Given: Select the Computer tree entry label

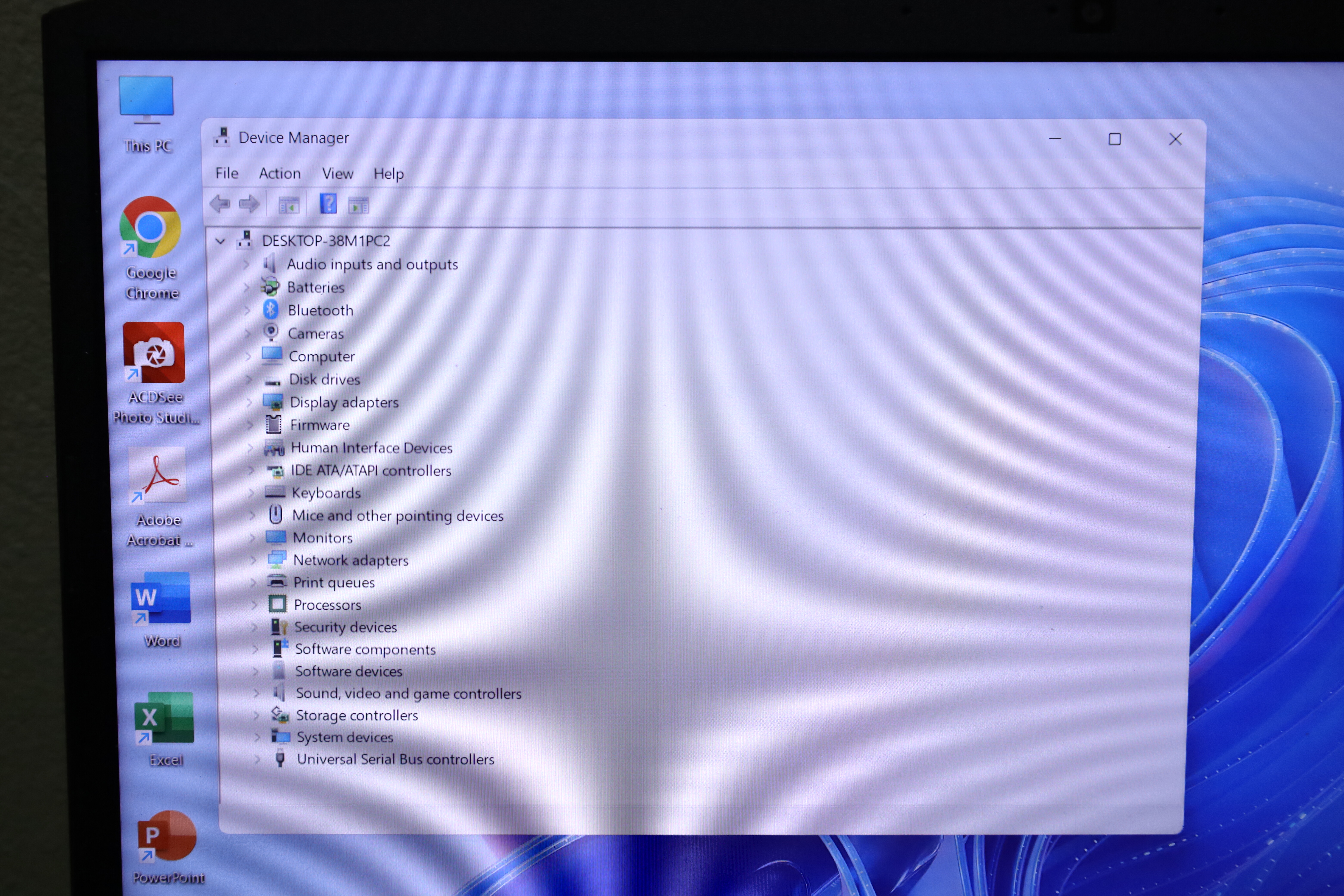Looking at the screenshot, I should [x=322, y=357].
